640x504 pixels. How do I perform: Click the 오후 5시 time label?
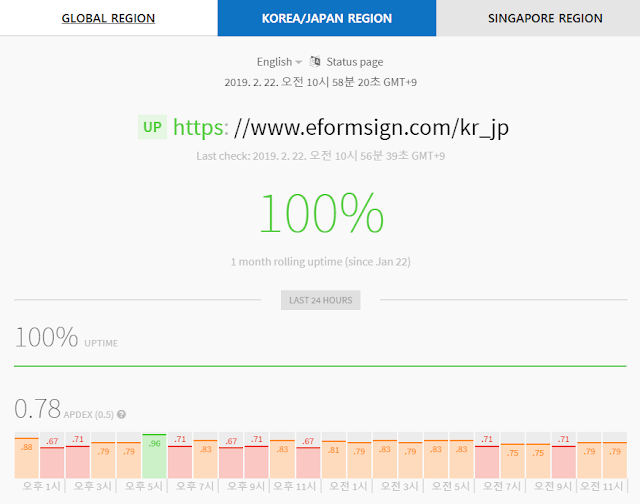pyautogui.click(x=143, y=486)
